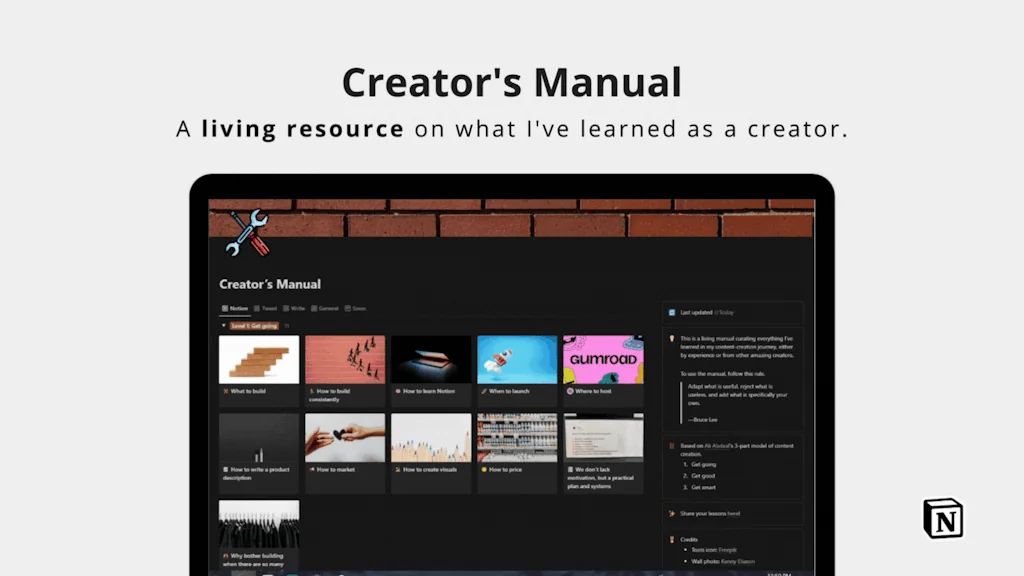The height and width of the screenshot is (576, 1024).
Task: Click the icon beside 'Share your lessons'
Action: coord(671,513)
